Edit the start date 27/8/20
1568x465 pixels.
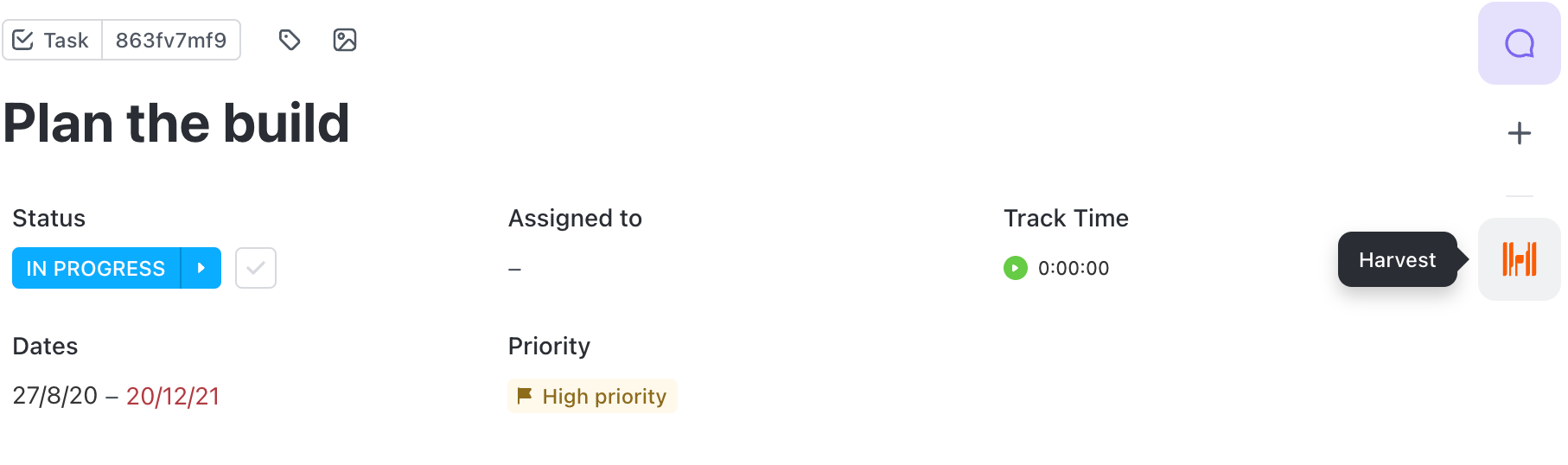pyautogui.click(x=54, y=396)
